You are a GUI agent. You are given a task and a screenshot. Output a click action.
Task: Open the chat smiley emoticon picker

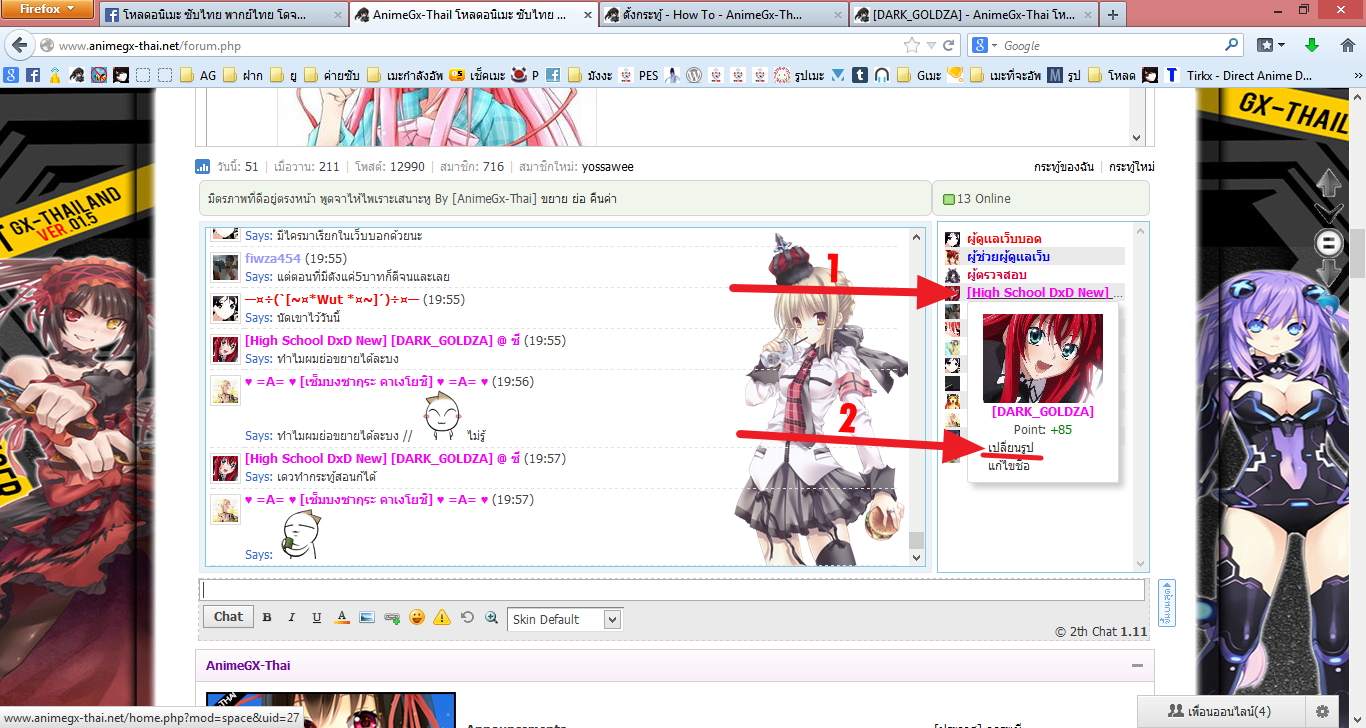tap(417, 618)
